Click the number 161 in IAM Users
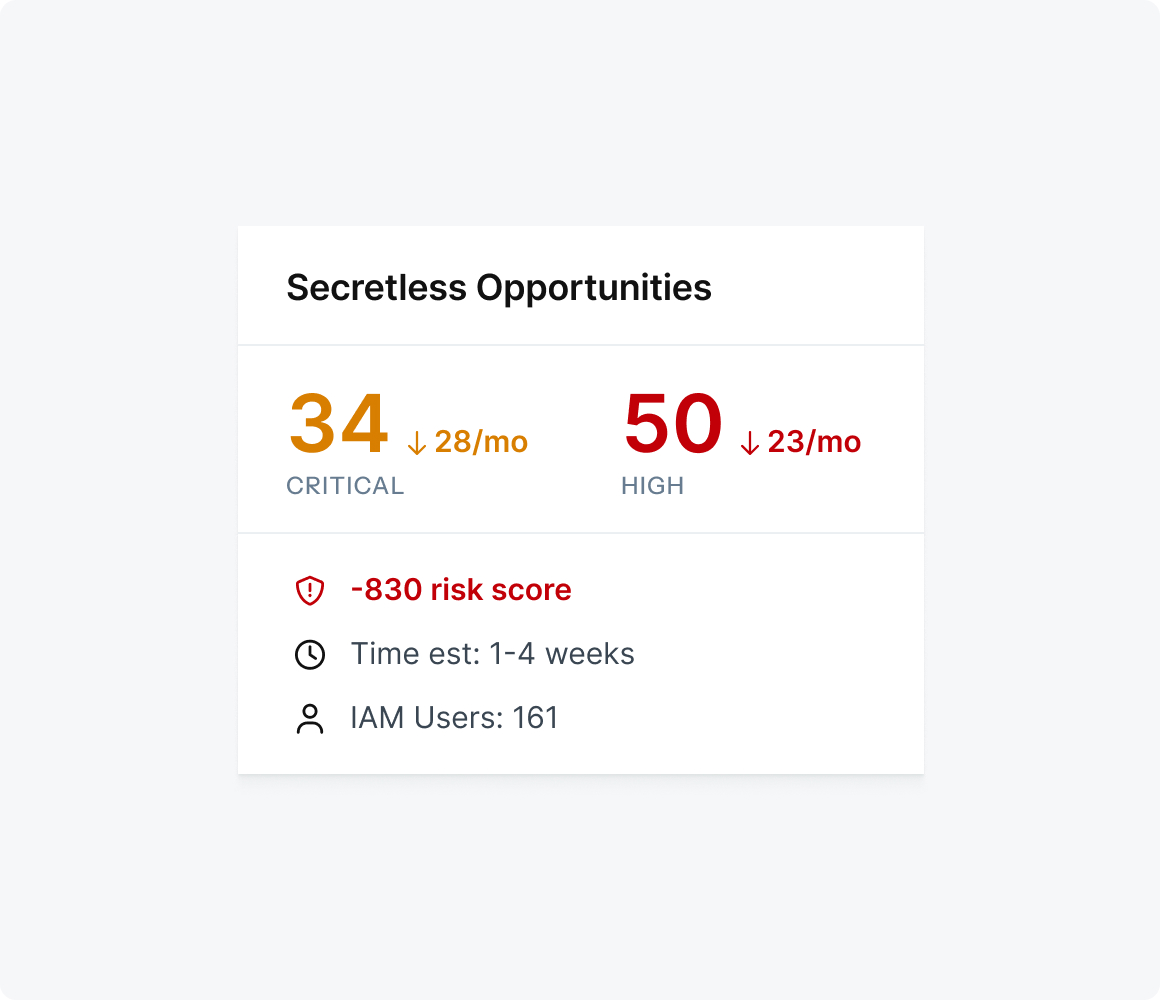 pos(535,718)
